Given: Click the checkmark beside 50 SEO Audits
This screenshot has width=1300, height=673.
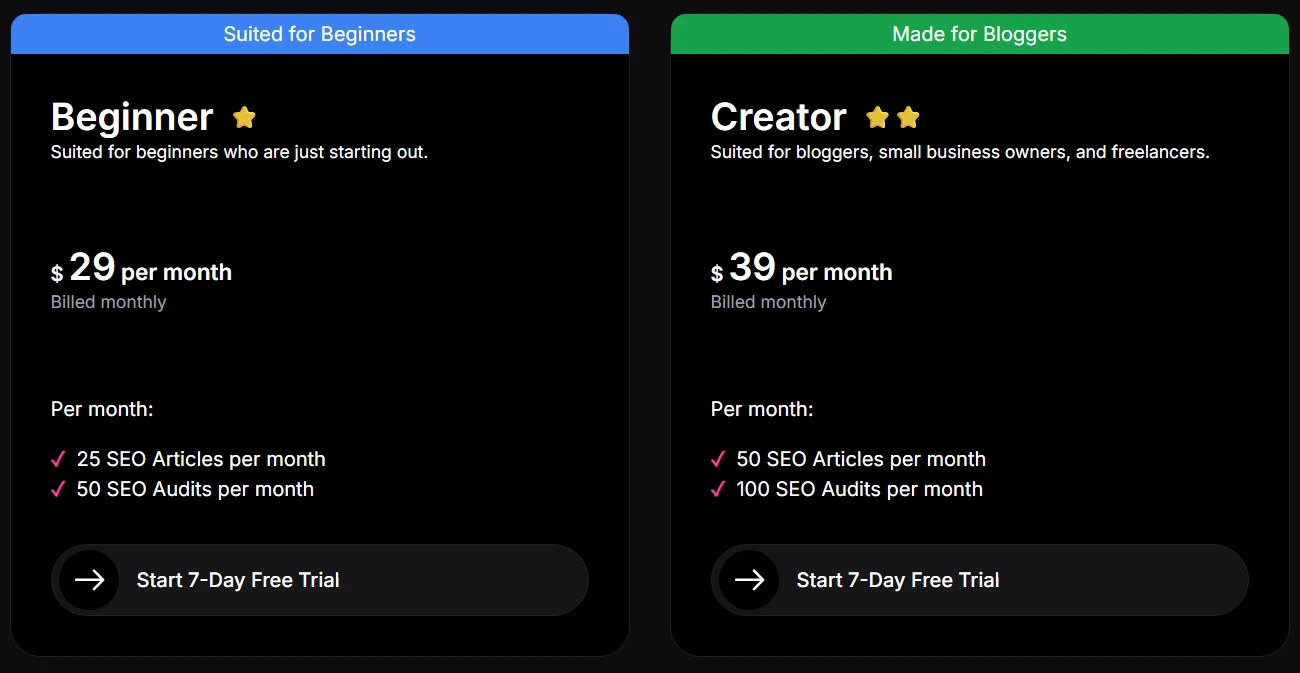Looking at the screenshot, I should tap(57, 489).
